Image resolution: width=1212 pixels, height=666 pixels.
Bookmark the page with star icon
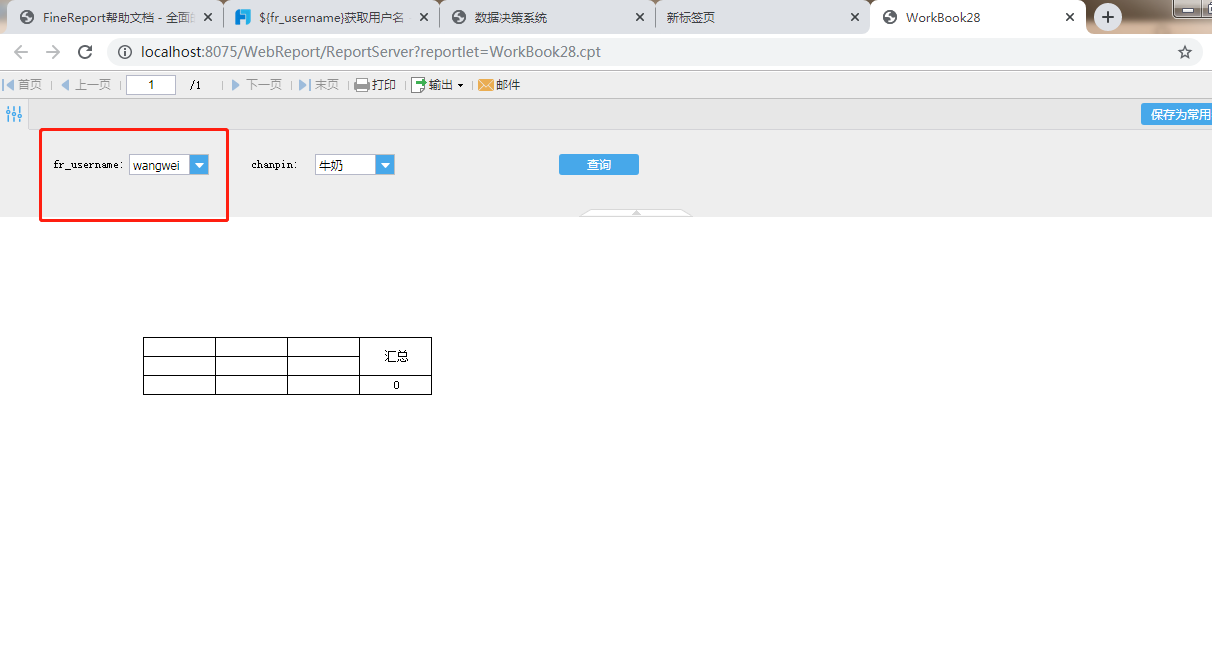(1185, 52)
